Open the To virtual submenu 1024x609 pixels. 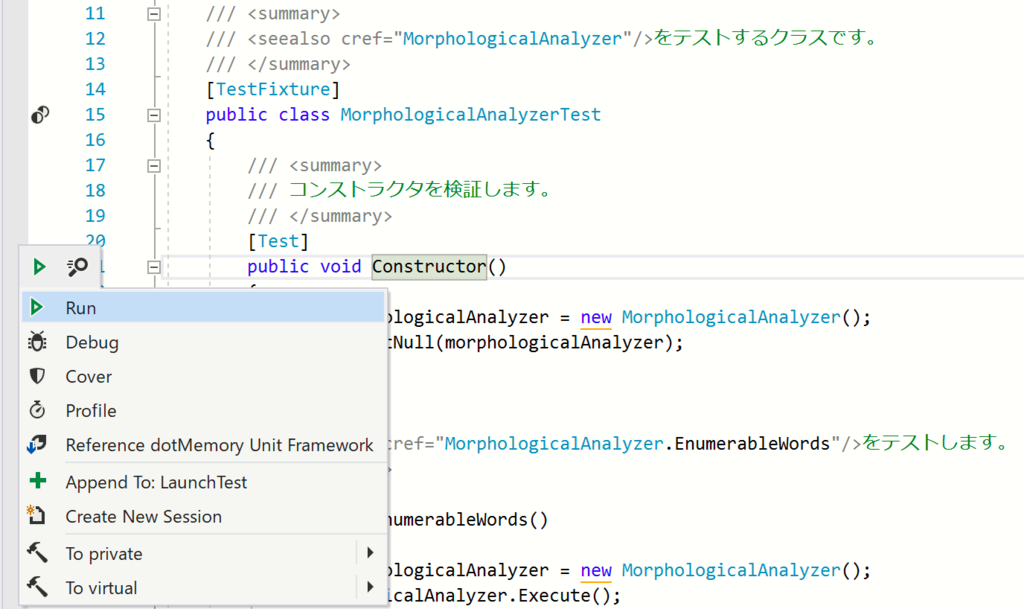pyautogui.click(x=204, y=587)
